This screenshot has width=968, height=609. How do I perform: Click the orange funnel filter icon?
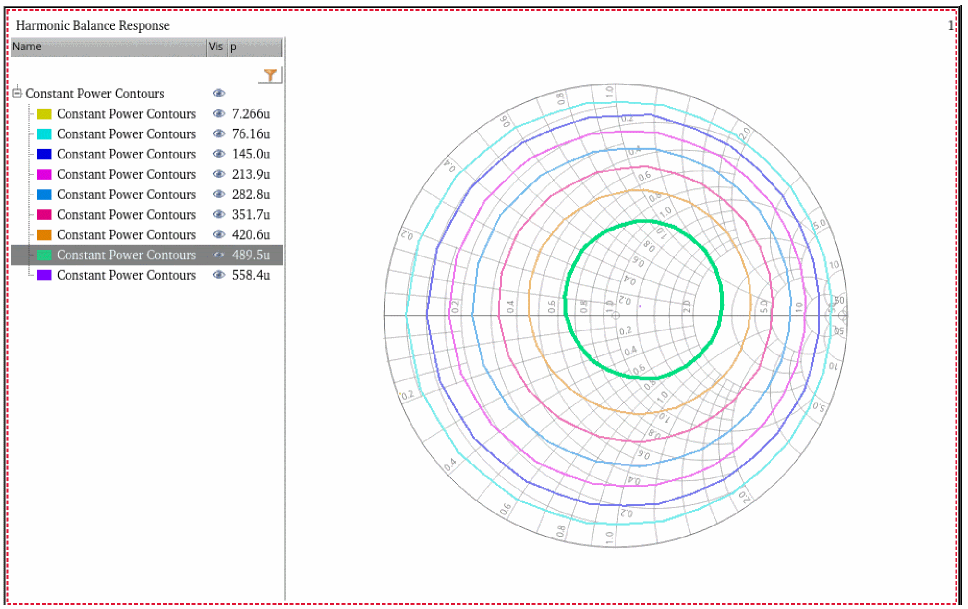coord(271,75)
